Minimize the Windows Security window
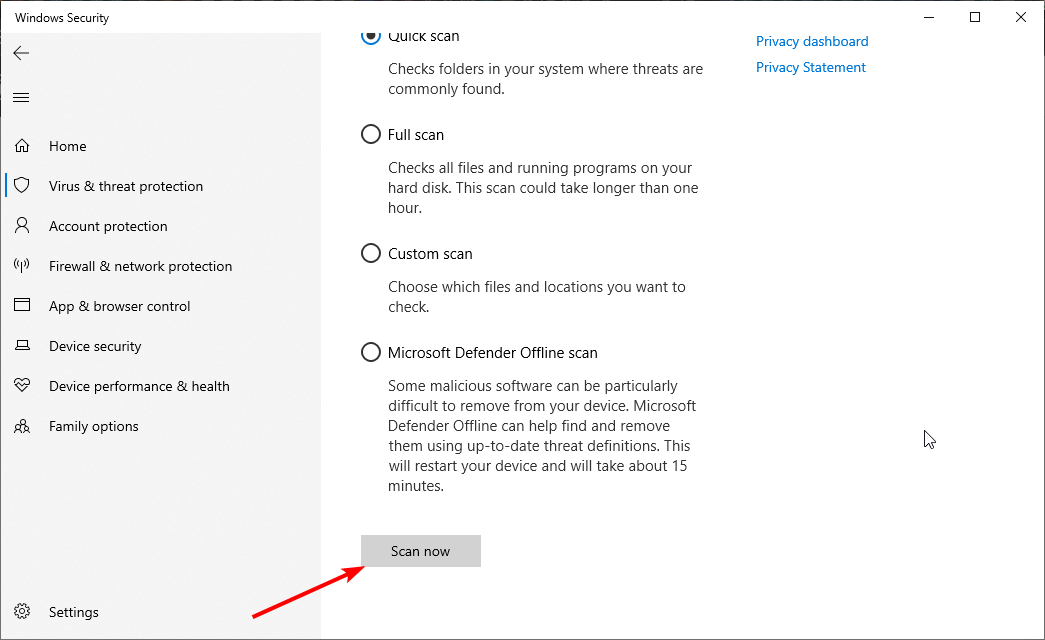Image resolution: width=1045 pixels, height=640 pixels. point(929,17)
